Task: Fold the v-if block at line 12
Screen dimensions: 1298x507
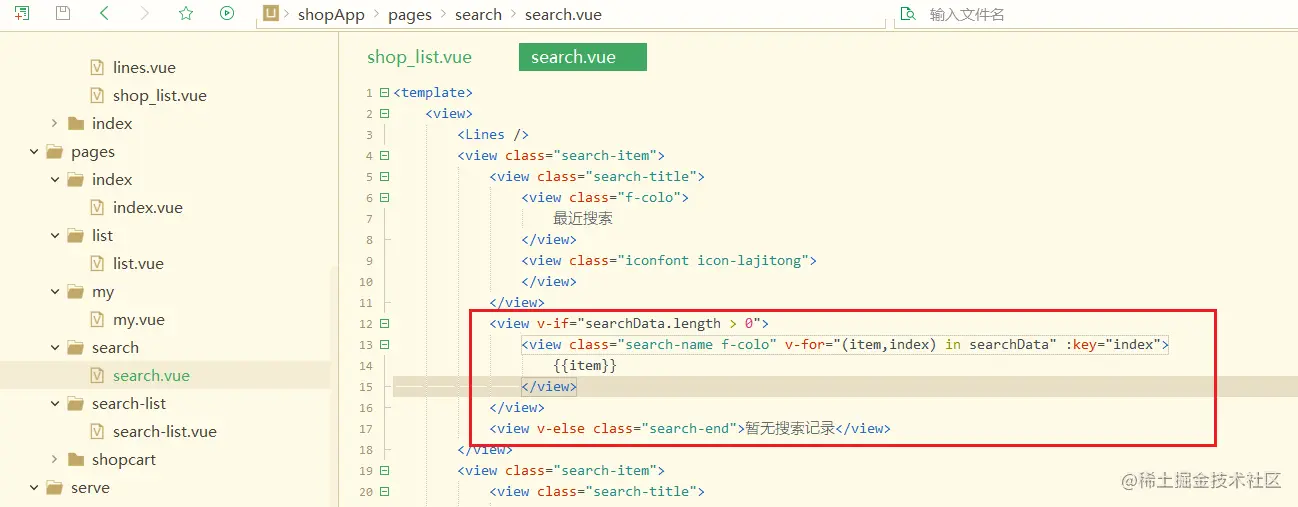Action: coord(385,324)
